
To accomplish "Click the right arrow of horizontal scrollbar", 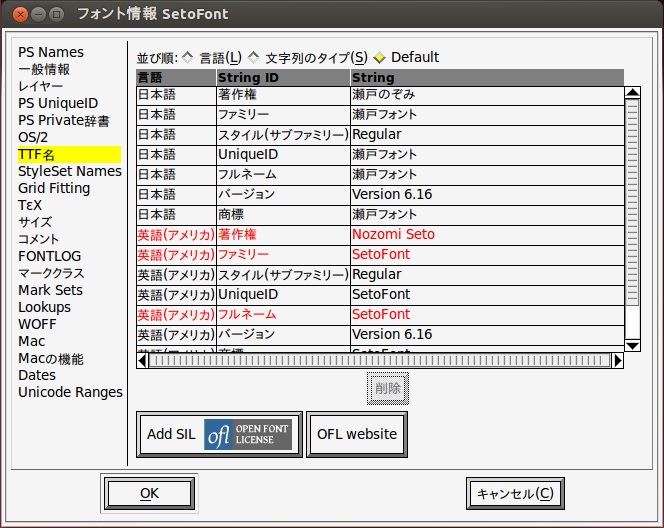I will (x=618, y=361).
